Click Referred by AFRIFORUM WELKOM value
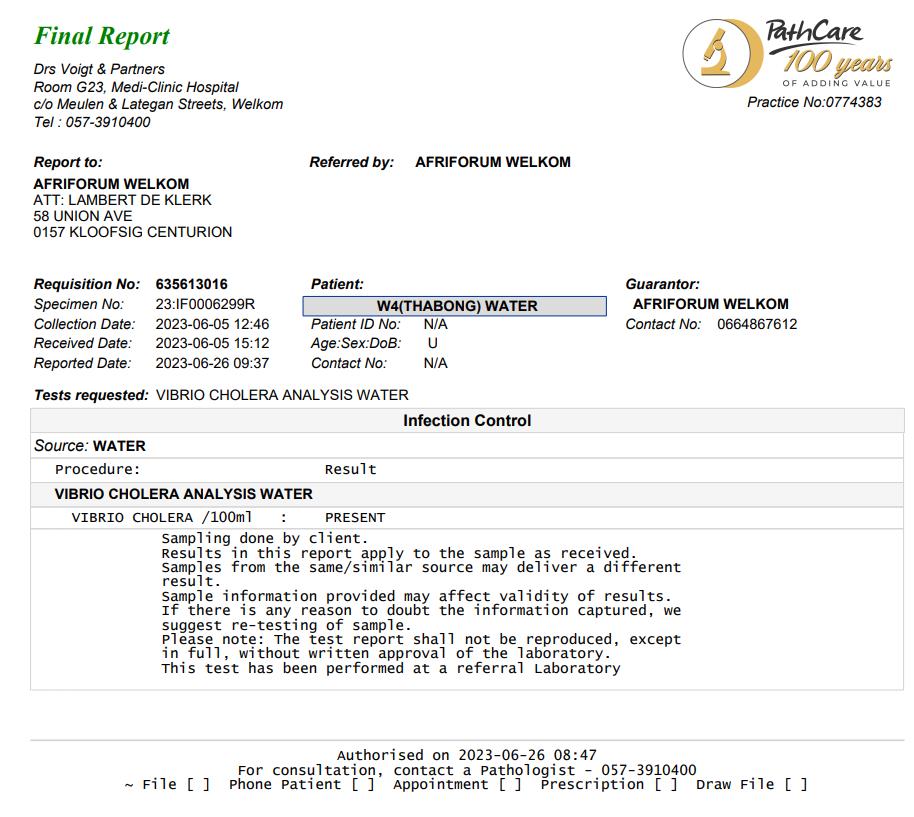This screenshot has width=914, height=817. (x=493, y=162)
